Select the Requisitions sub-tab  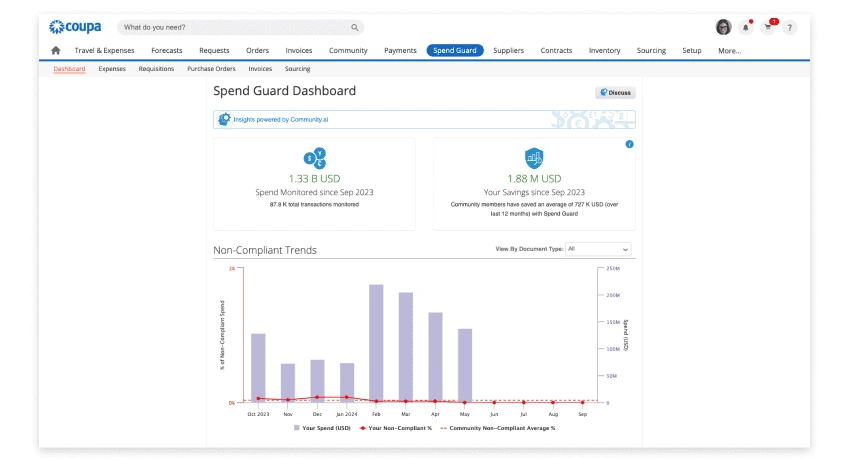(x=156, y=69)
